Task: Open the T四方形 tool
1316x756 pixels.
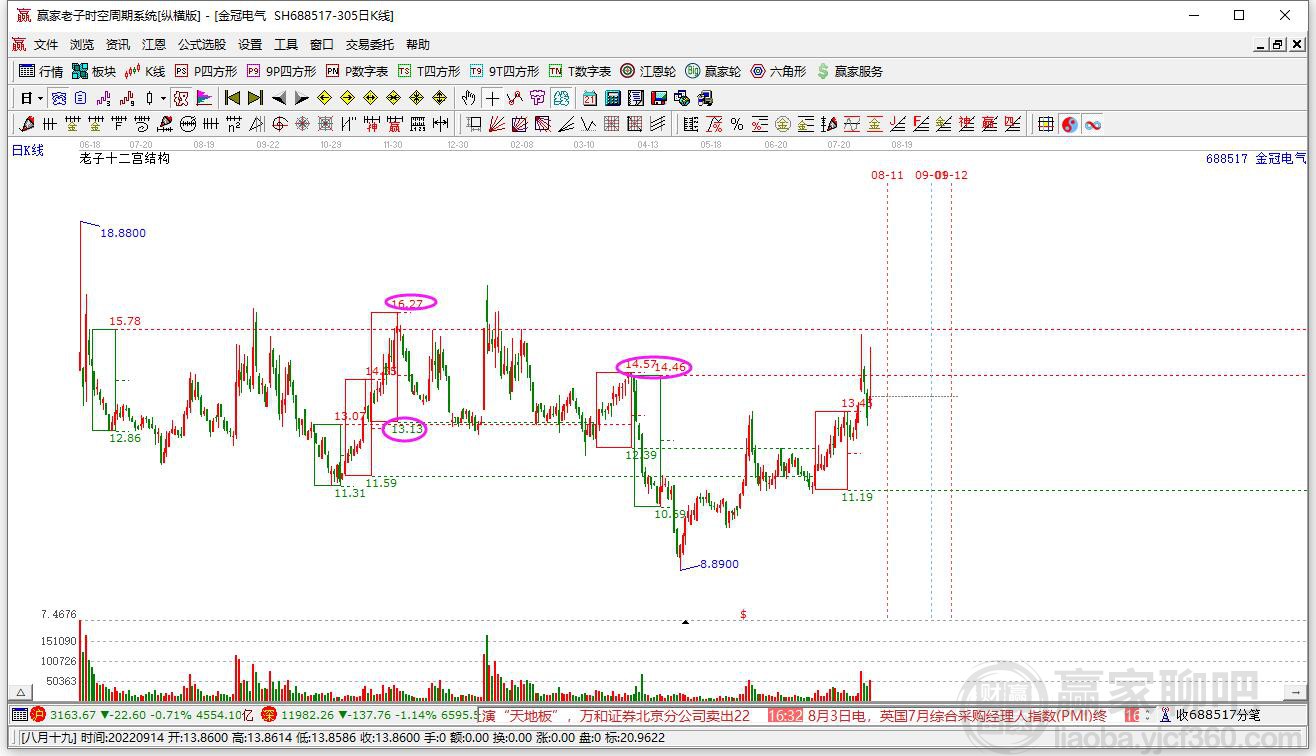Action: pos(429,71)
